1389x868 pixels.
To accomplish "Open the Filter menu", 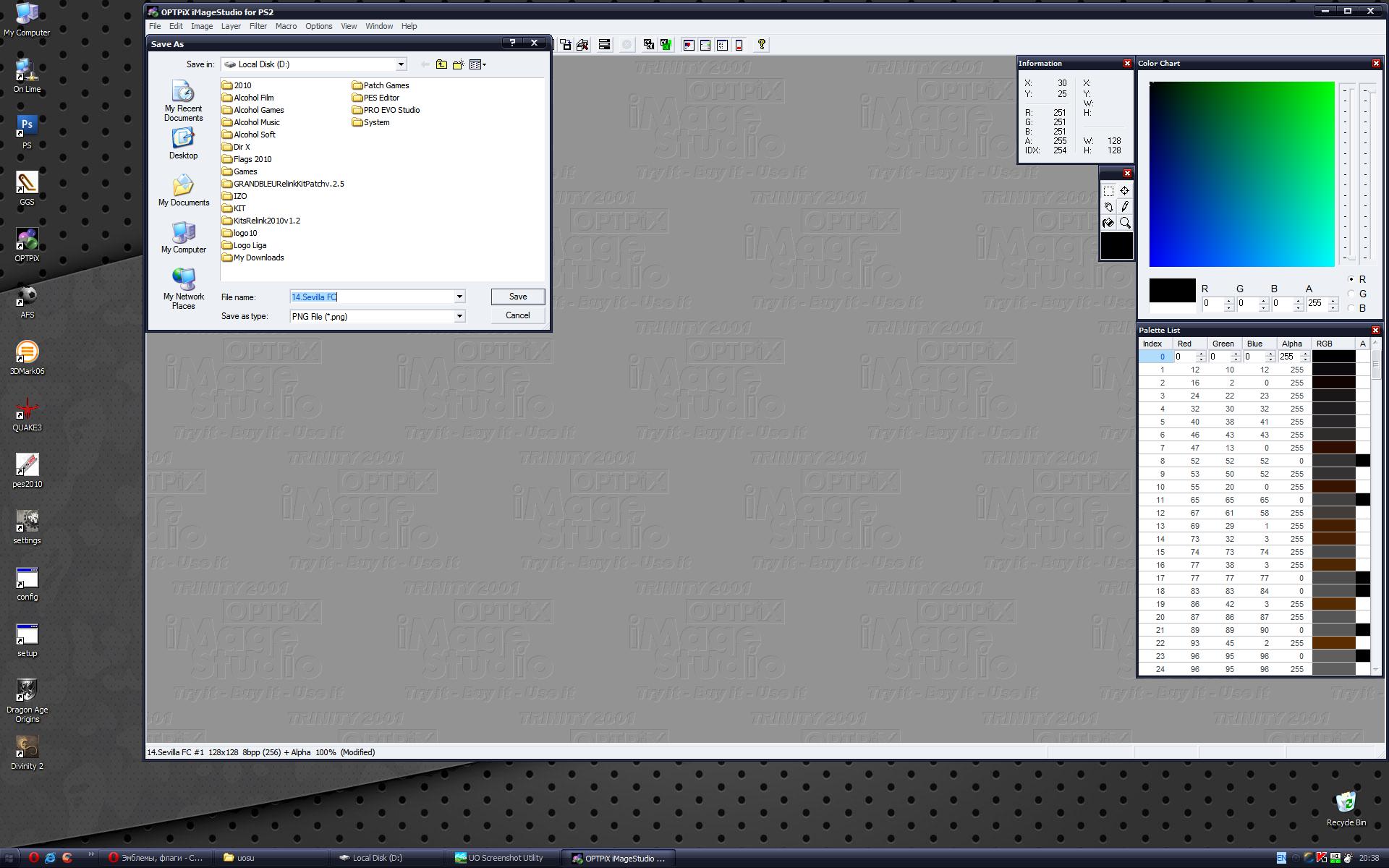I will coord(258,26).
